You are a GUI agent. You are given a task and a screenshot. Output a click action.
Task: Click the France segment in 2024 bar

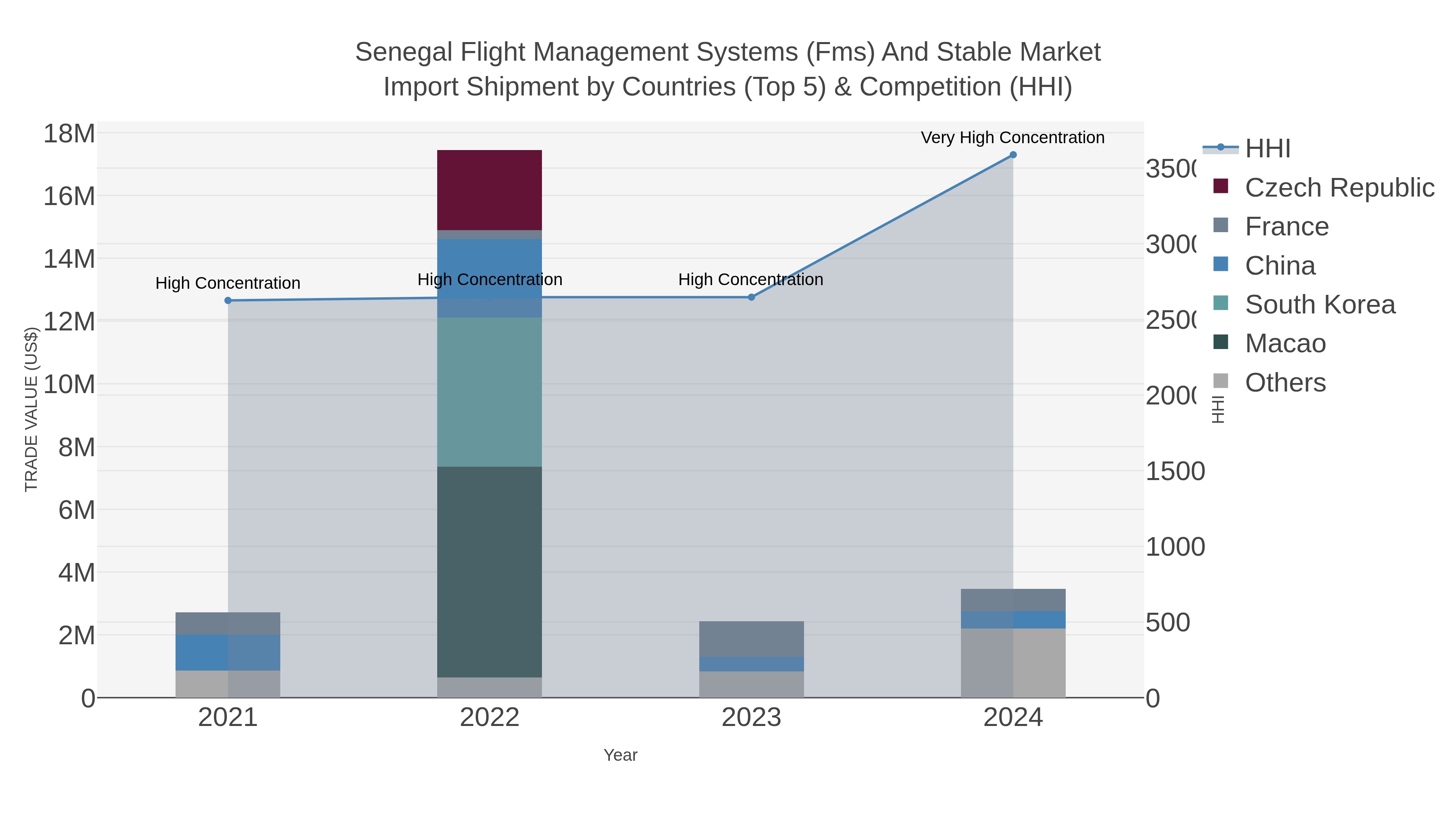click(x=1013, y=600)
